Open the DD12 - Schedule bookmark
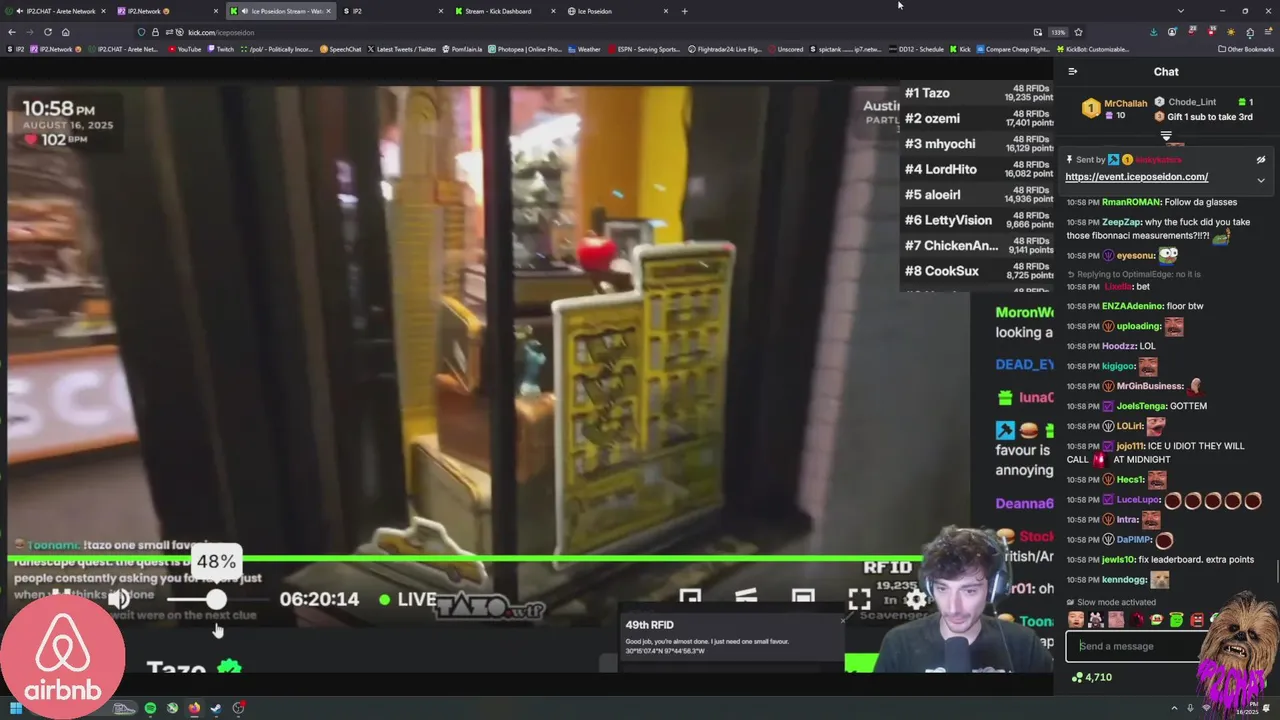Image resolution: width=1280 pixels, height=720 pixels. [915, 49]
